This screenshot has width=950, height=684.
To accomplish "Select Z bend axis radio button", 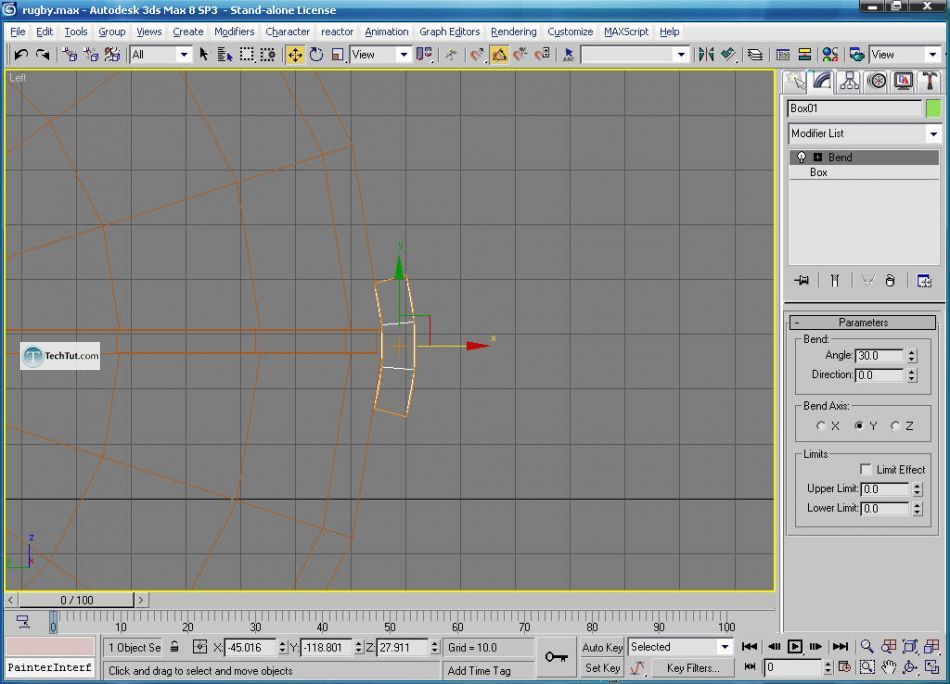I will tap(895, 426).
